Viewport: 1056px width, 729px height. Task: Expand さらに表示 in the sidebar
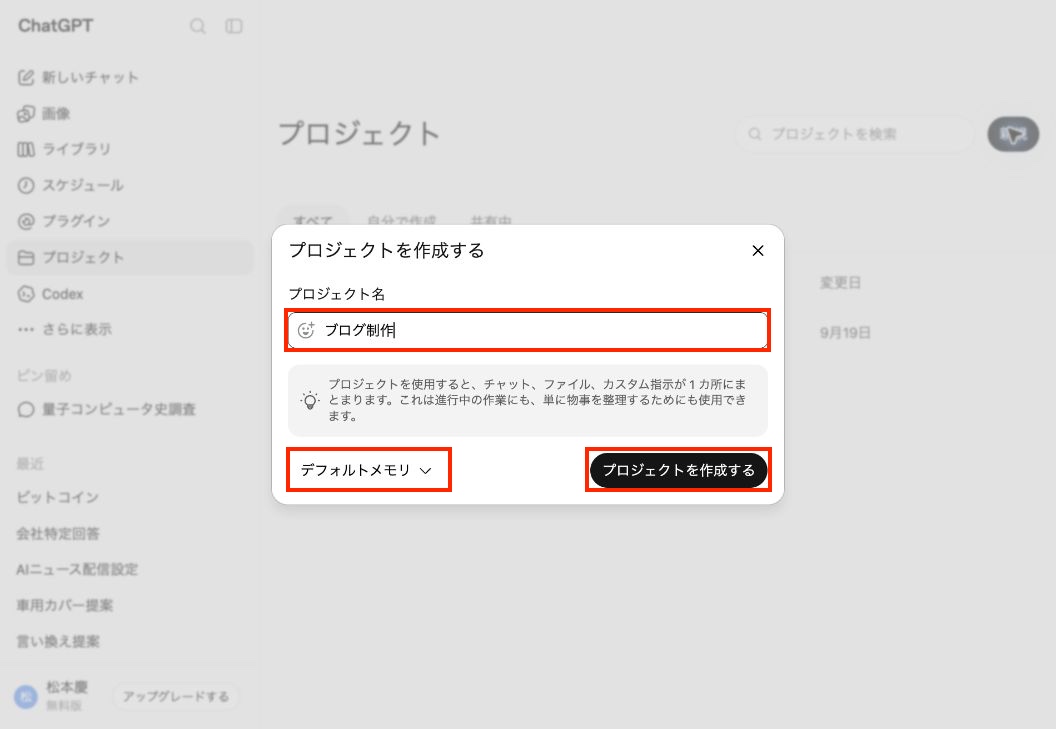click(128, 329)
